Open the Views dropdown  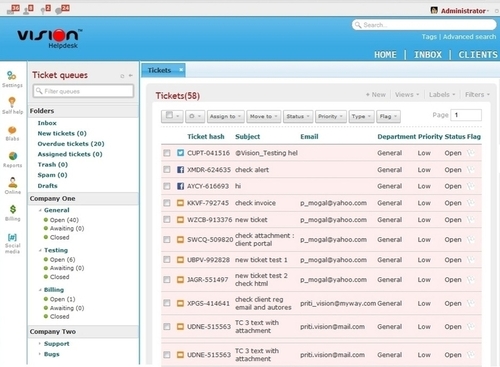coord(407,95)
